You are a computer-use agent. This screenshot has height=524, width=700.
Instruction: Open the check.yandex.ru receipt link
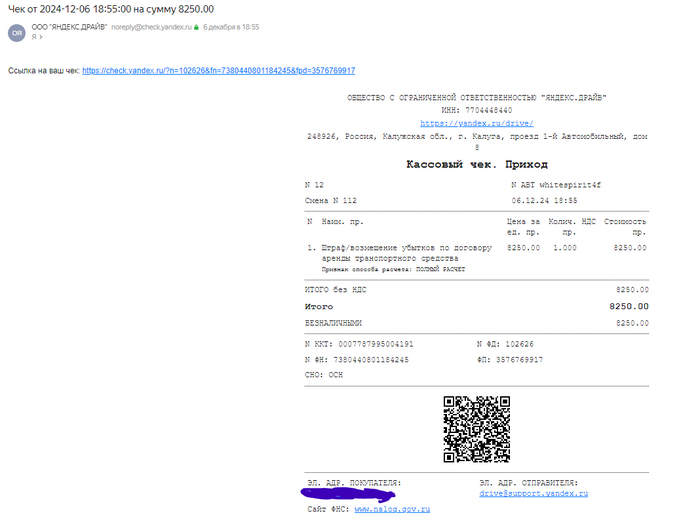tap(219, 71)
